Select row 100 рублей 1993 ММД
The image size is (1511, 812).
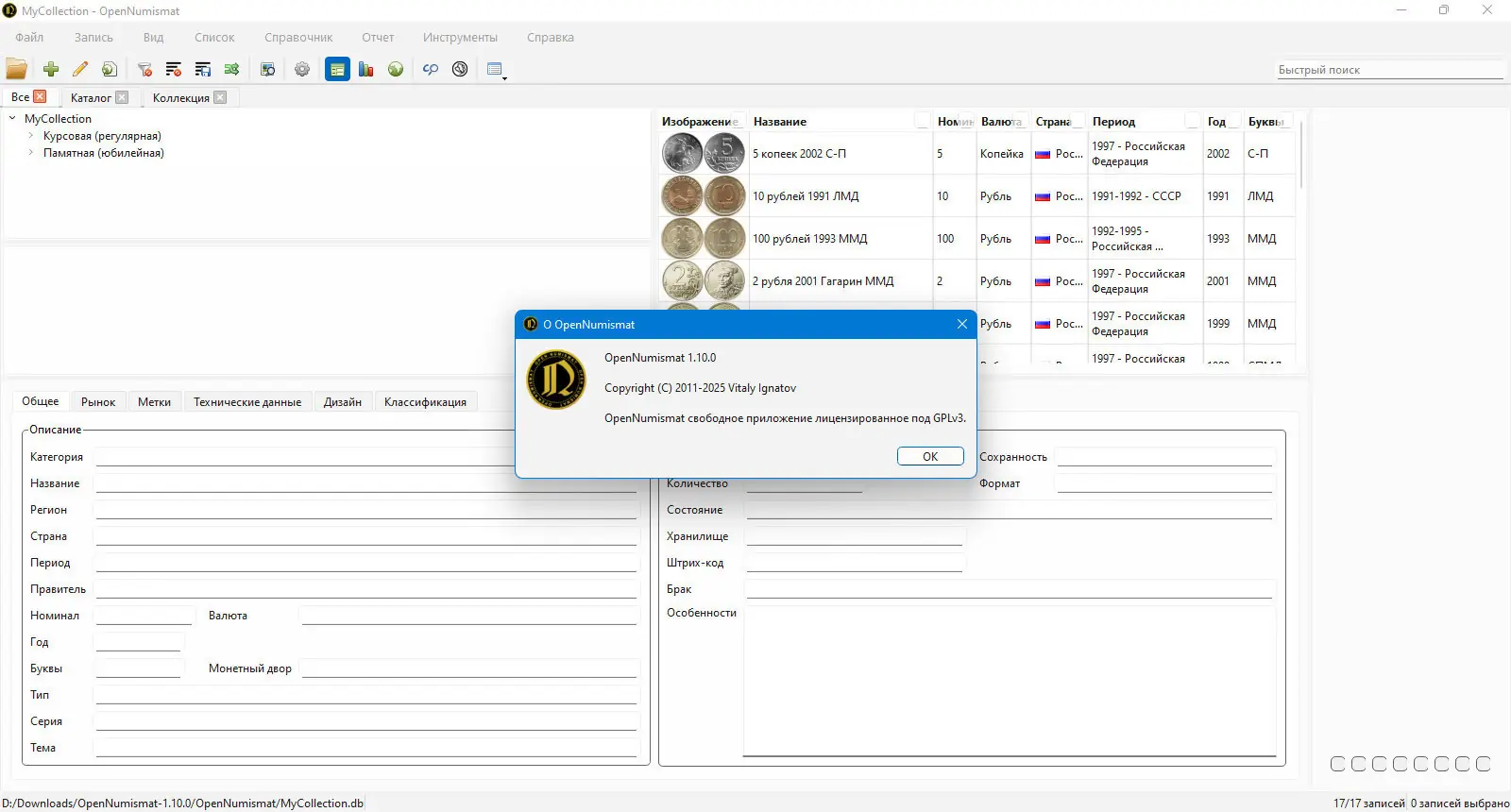point(977,239)
